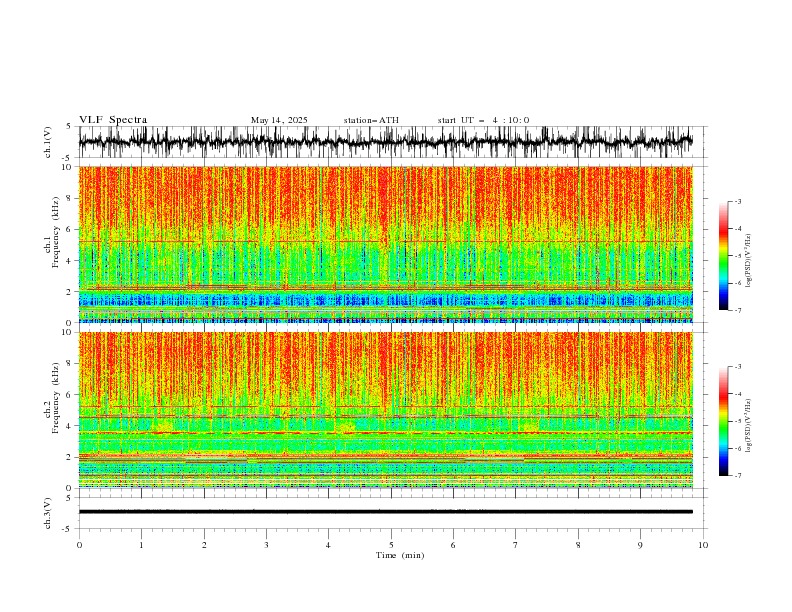Click the ch.2 "Frequency (kHz)" axis label
792x612 pixels.
(56, 397)
